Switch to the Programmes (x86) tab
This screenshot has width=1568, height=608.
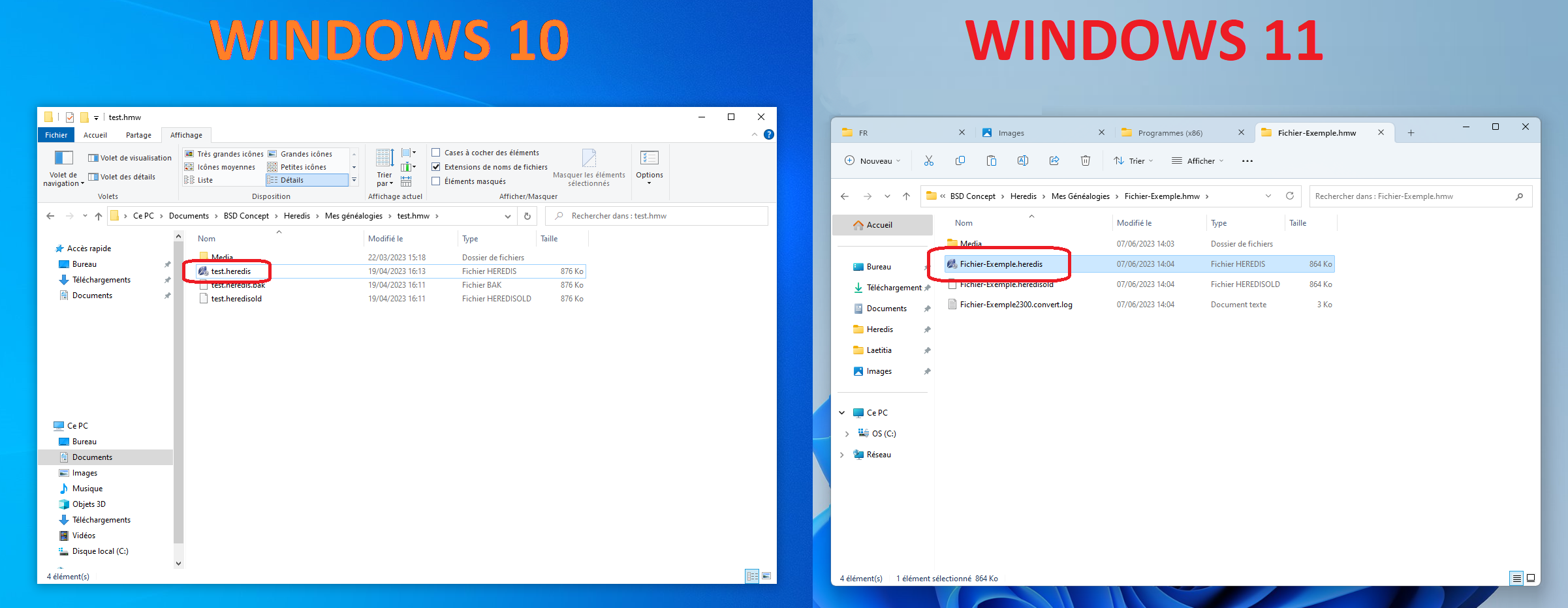click(x=1169, y=133)
